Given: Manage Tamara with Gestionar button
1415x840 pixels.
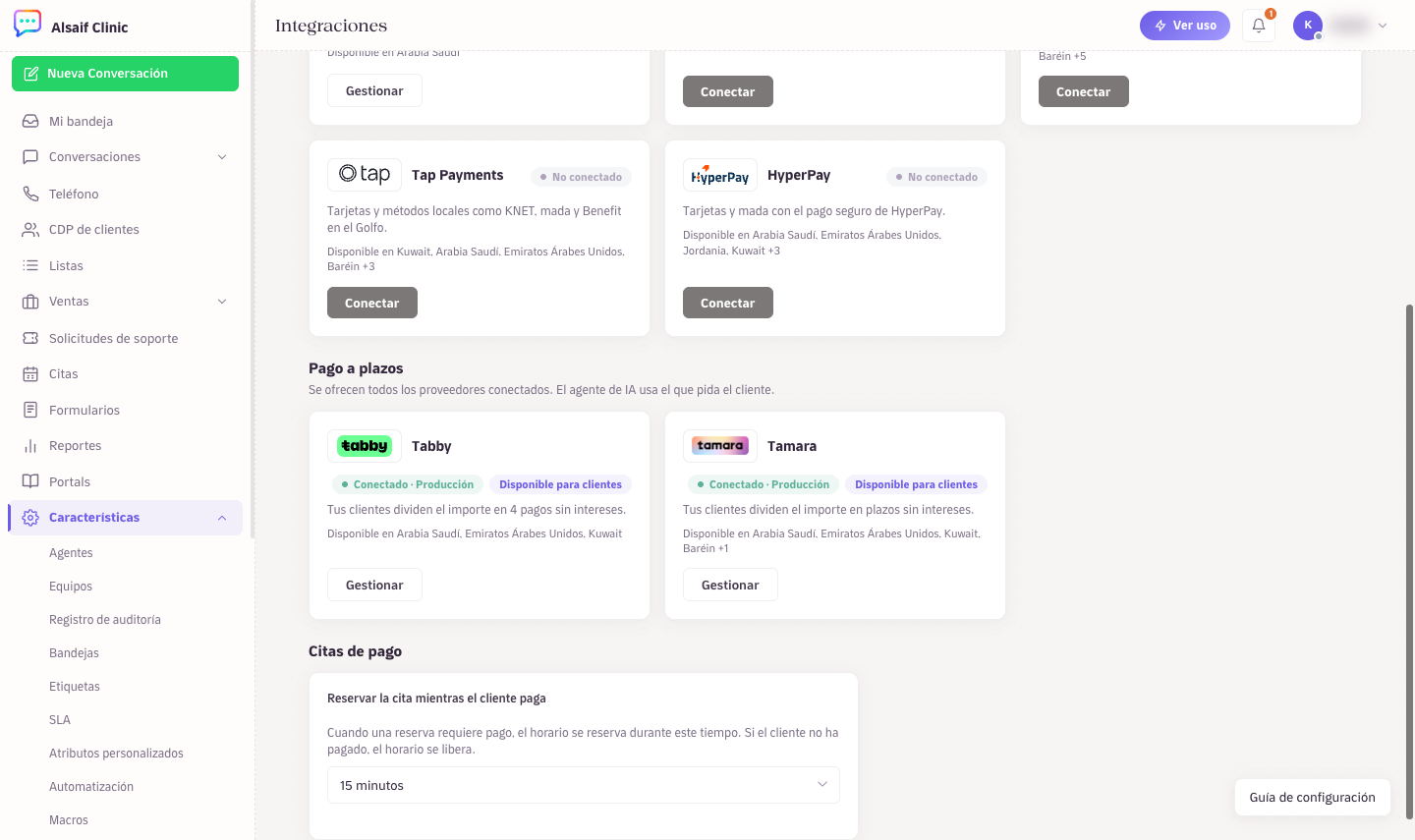Looking at the screenshot, I should [730, 585].
